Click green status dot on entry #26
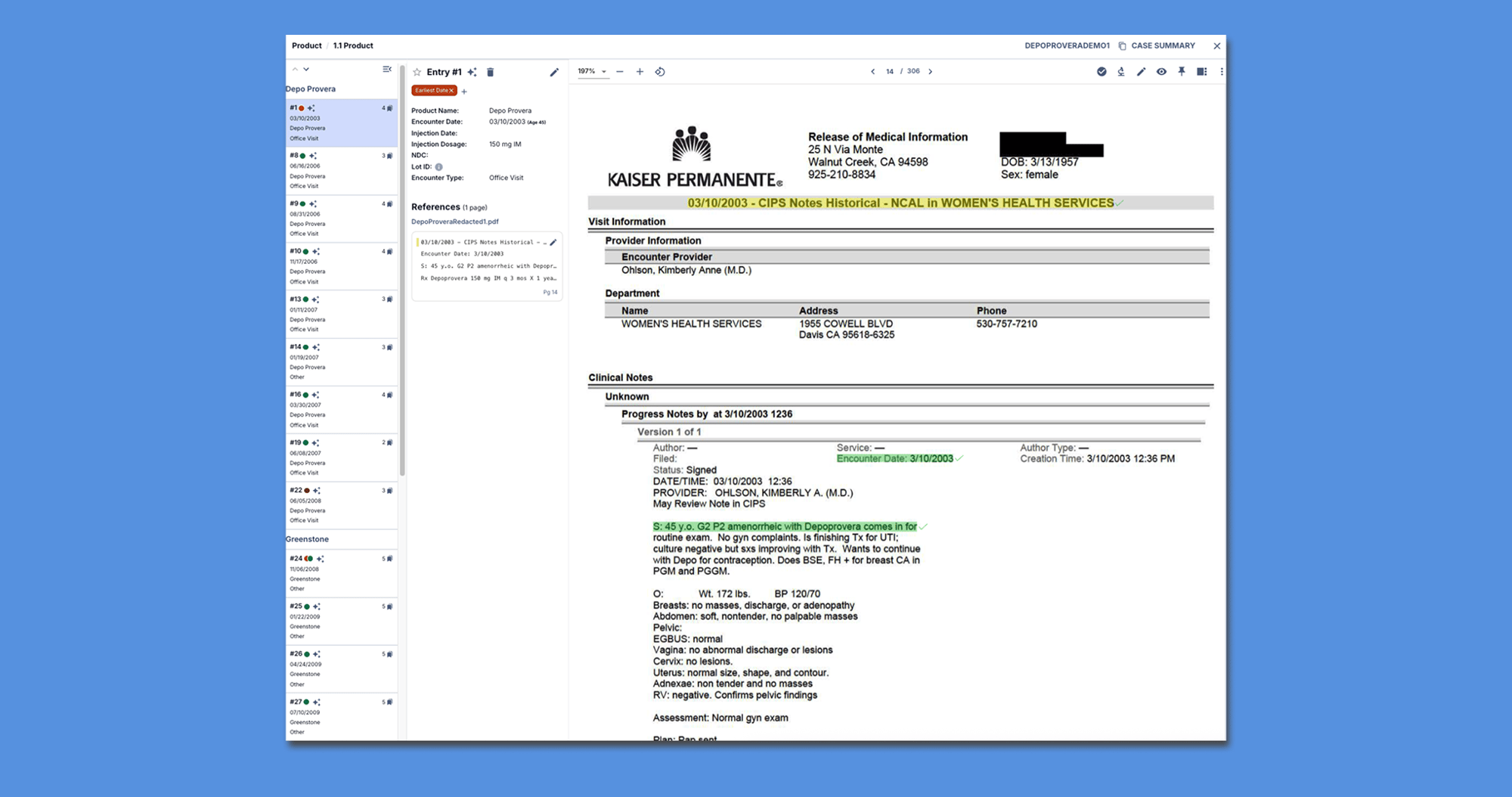This screenshot has width=1512, height=797. 306,654
